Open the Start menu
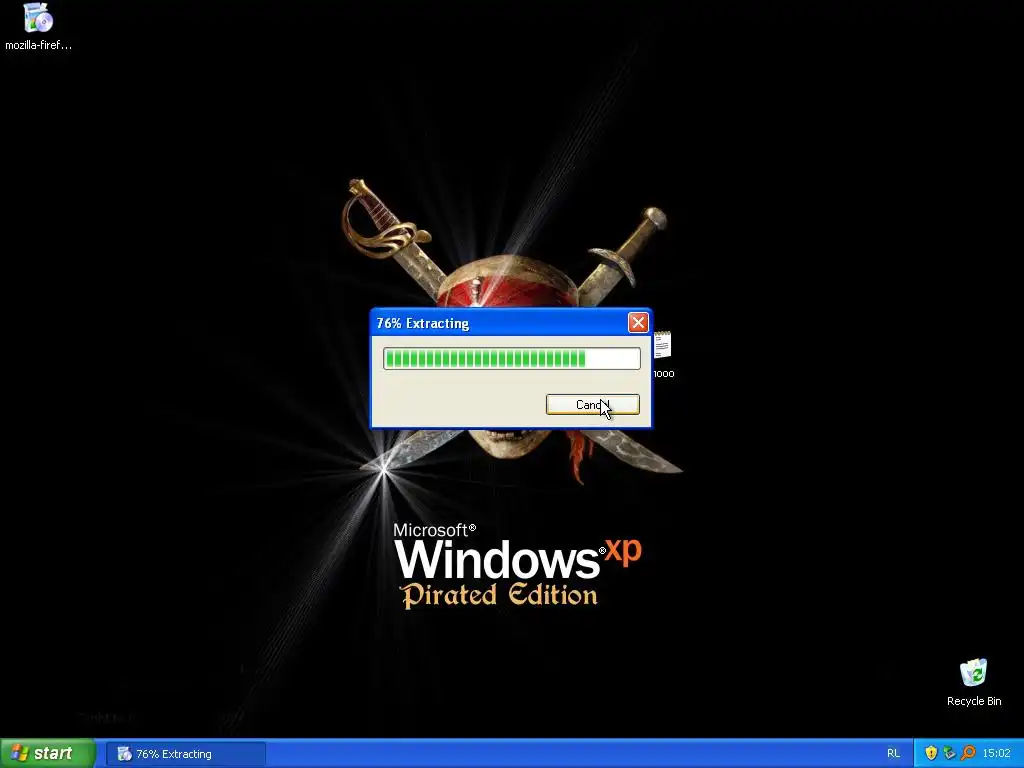 coord(47,754)
